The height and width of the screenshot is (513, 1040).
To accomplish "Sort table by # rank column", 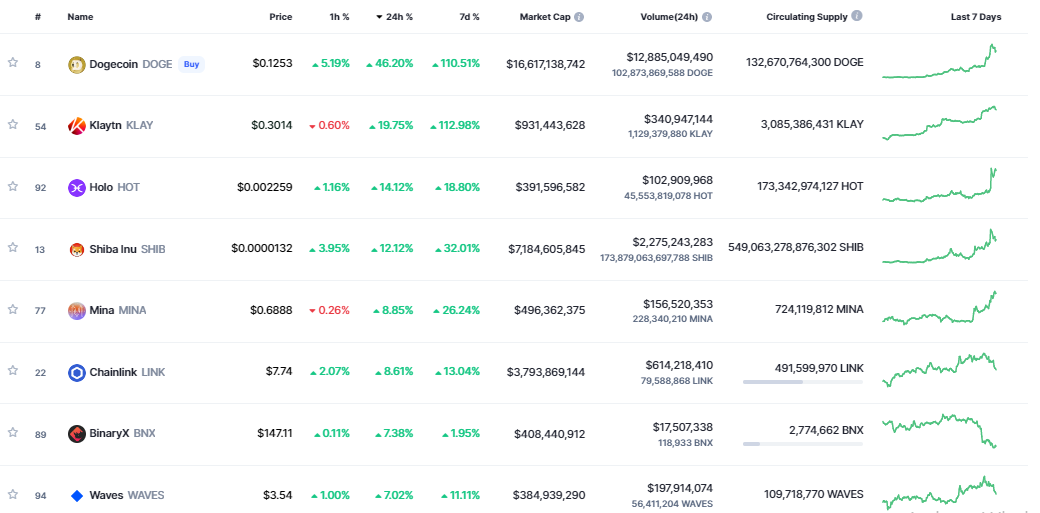I will pyautogui.click(x=38, y=17).
